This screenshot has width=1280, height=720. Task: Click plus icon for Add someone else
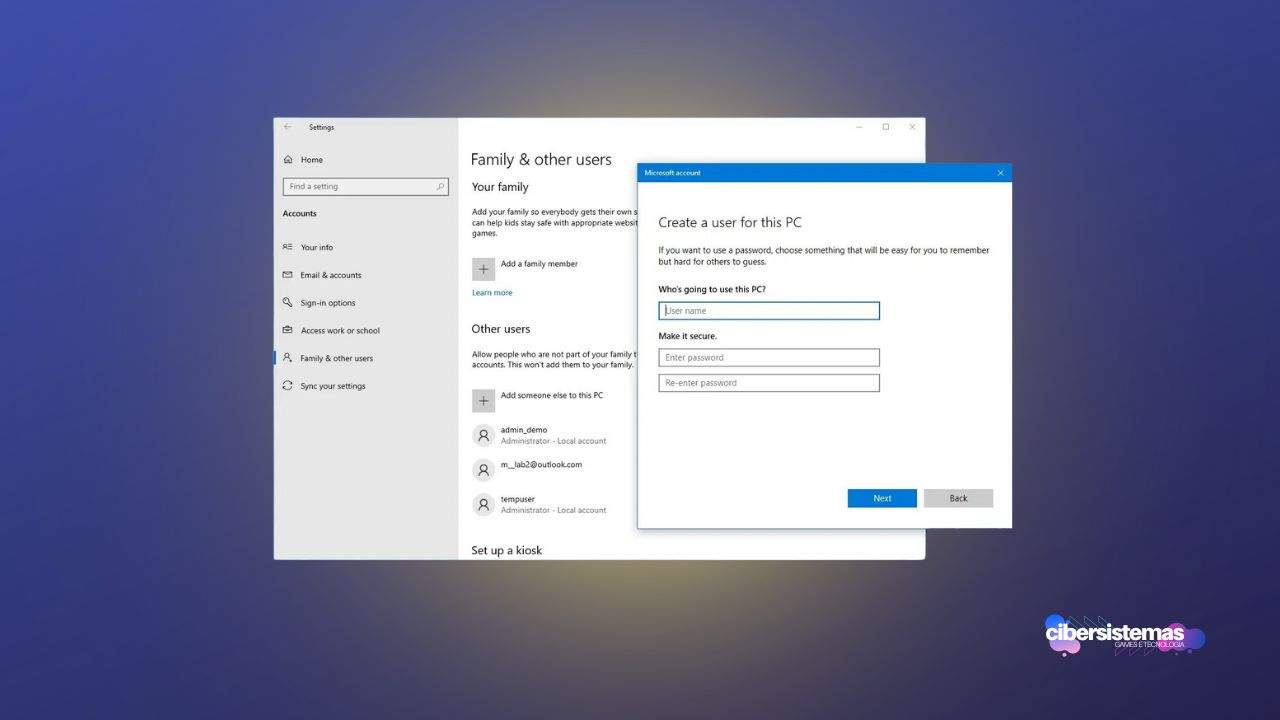pyautogui.click(x=483, y=400)
